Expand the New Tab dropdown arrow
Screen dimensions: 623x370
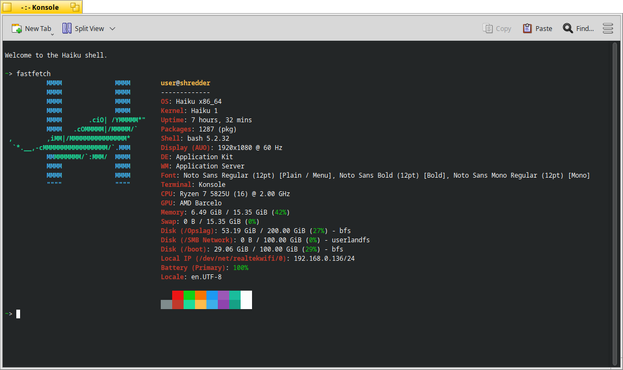(52, 35)
